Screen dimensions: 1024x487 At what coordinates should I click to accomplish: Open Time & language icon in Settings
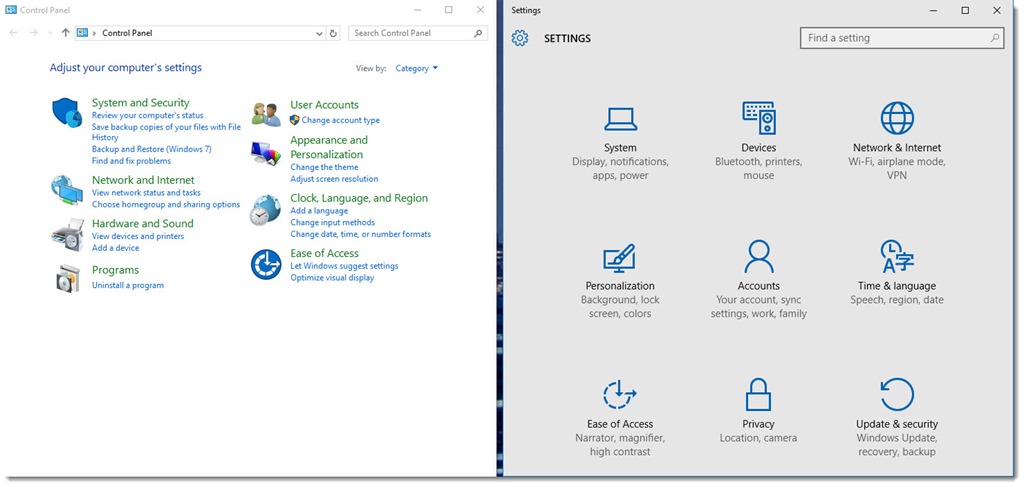897,257
